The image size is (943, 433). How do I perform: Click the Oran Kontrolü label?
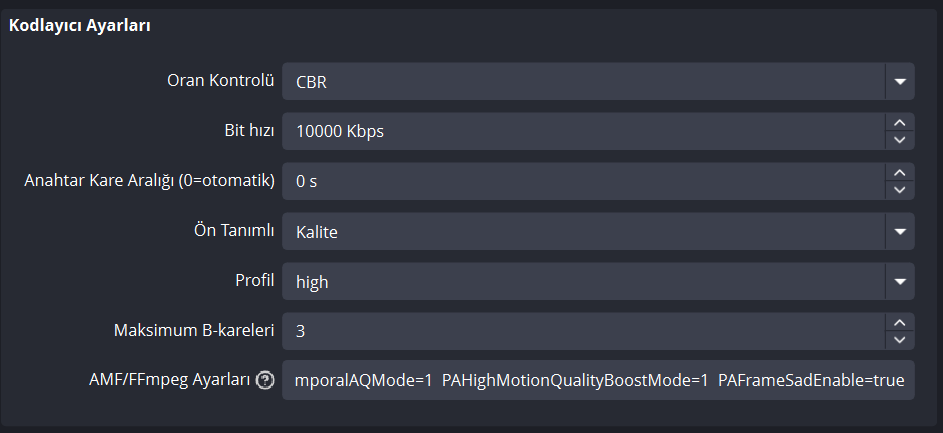(220, 81)
